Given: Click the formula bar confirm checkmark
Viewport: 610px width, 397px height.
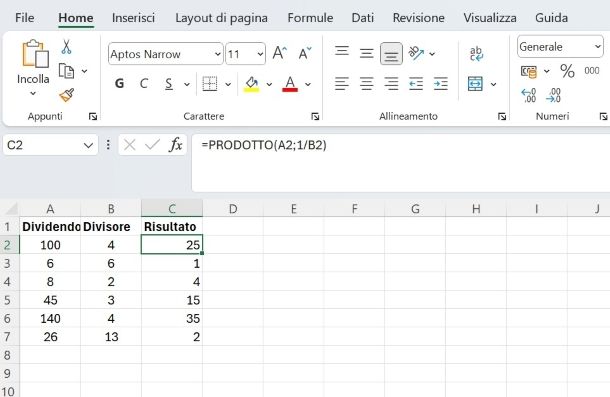Looking at the screenshot, I should click(152, 145).
